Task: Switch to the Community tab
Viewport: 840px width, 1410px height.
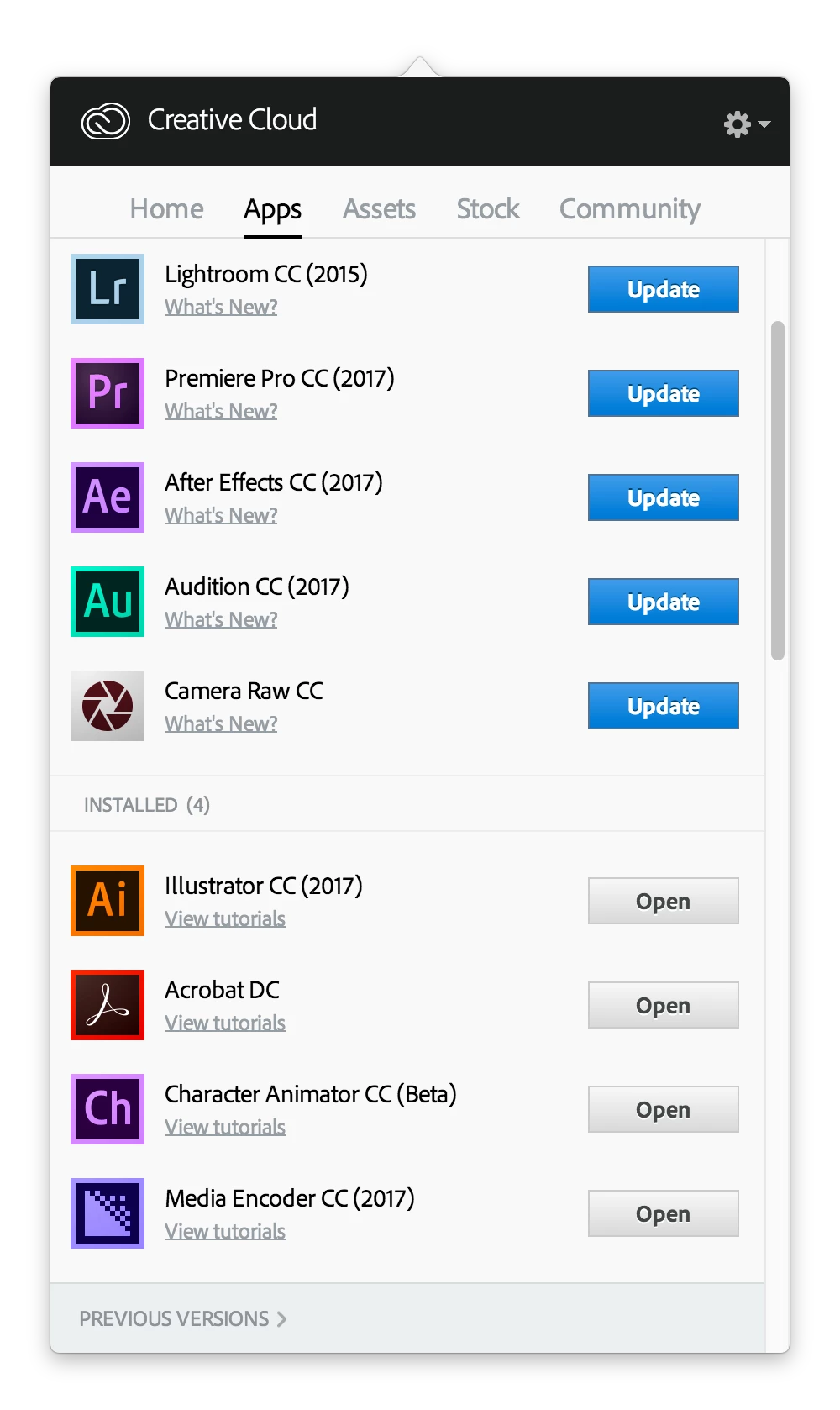Action: 630,208
